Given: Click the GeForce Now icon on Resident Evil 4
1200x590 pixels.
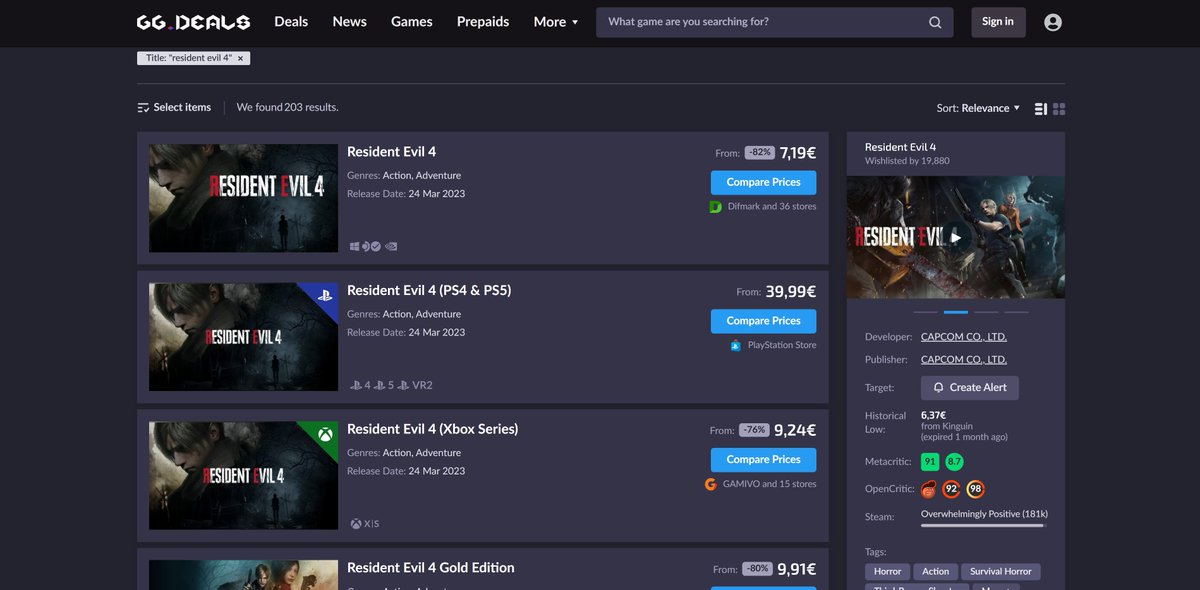Looking at the screenshot, I should [391, 246].
